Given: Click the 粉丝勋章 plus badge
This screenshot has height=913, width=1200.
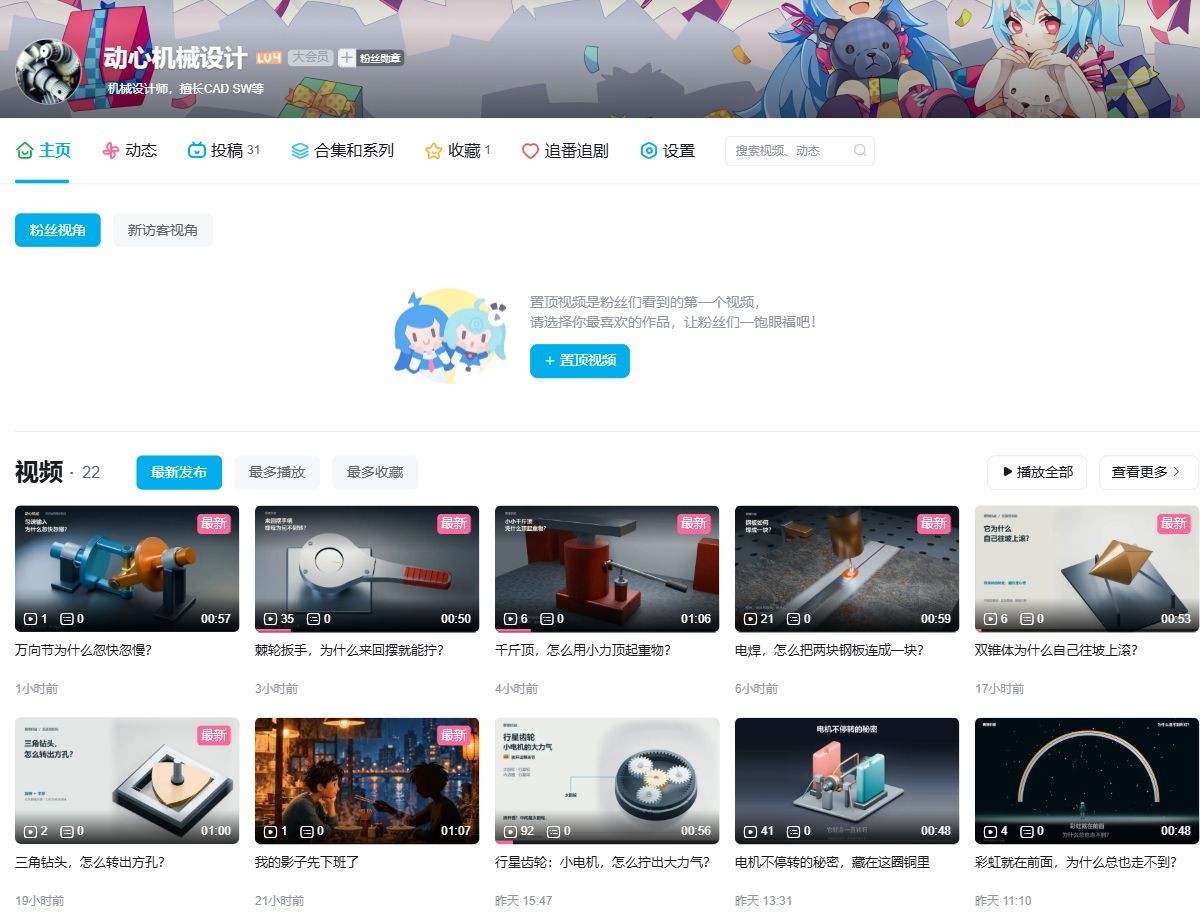Looking at the screenshot, I should point(370,58).
